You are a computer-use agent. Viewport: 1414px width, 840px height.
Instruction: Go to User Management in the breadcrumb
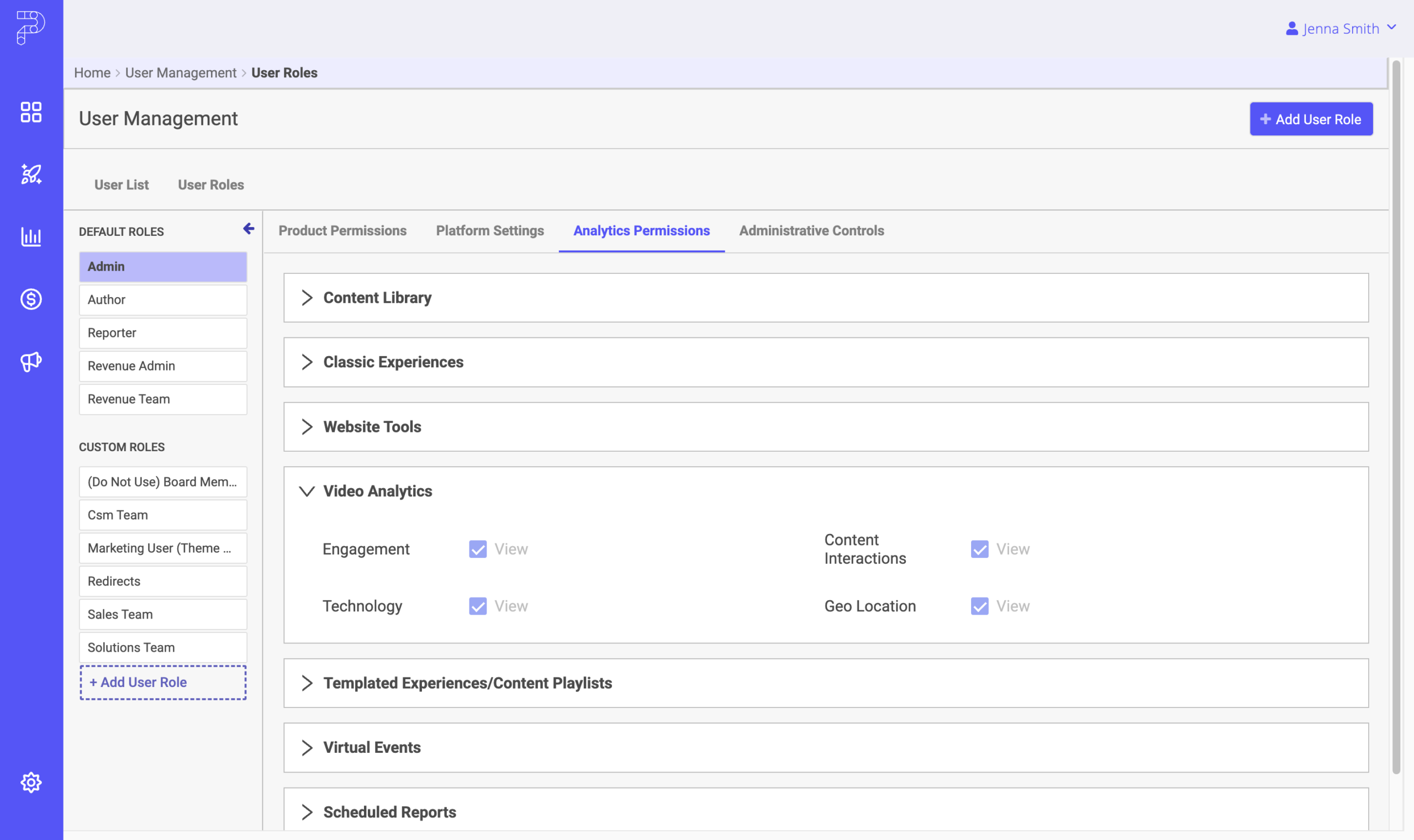181,72
